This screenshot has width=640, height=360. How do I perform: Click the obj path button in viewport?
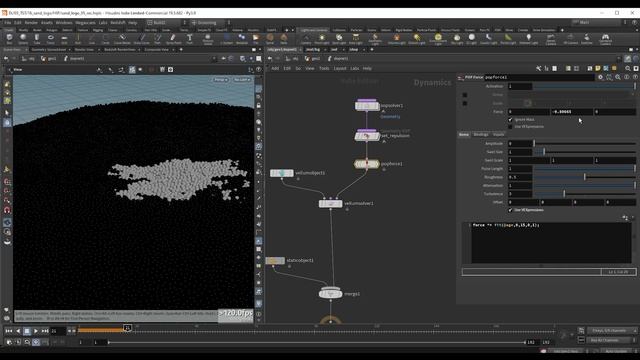coord(29,58)
